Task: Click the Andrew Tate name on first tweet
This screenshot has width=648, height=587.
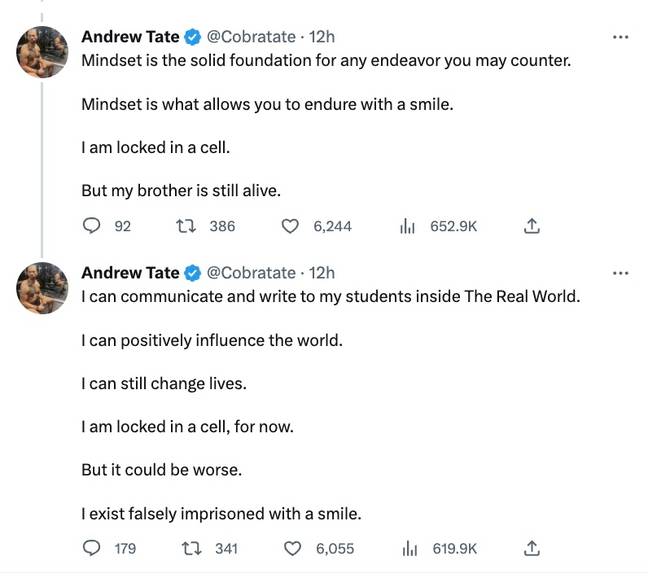Action: [130, 37]
